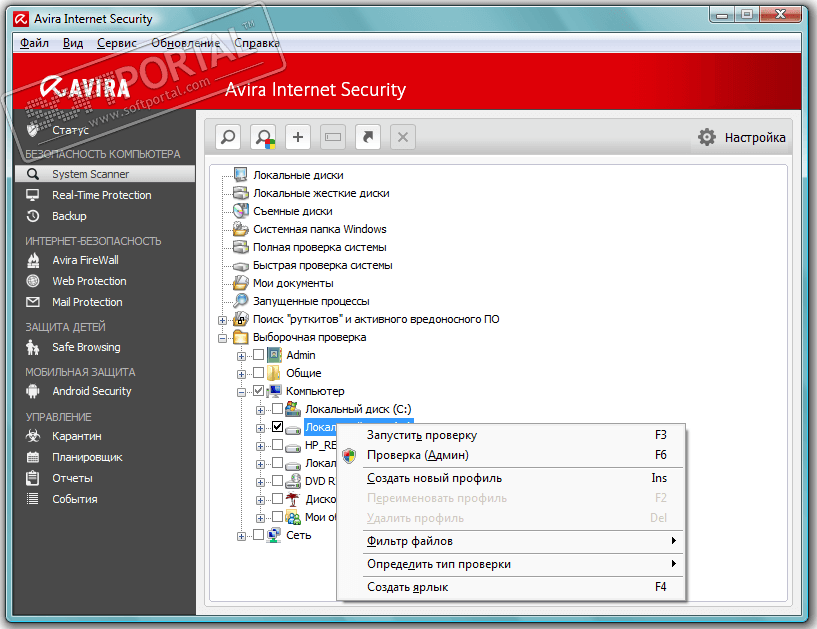
Task: Choose Создать ярлык from context menu
Action: click(x=511, y=587)
